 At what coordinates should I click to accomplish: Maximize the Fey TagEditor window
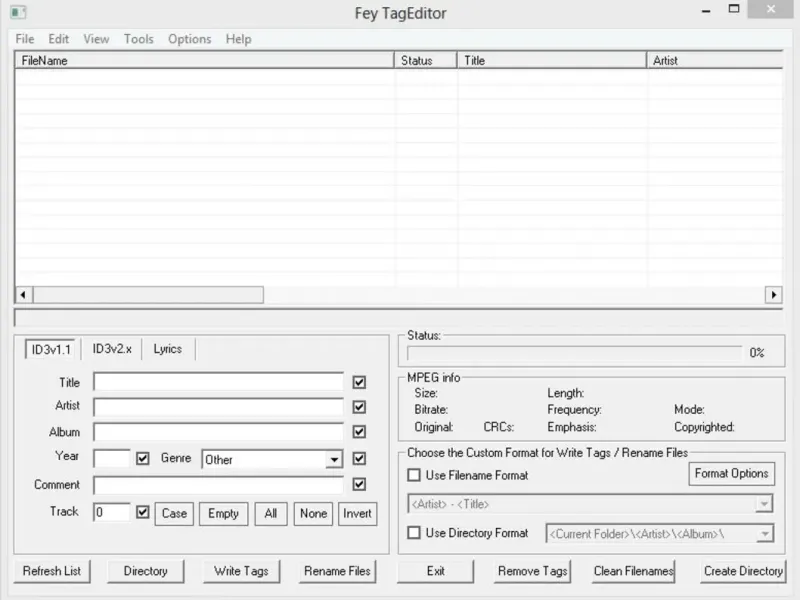pos(734,9)
